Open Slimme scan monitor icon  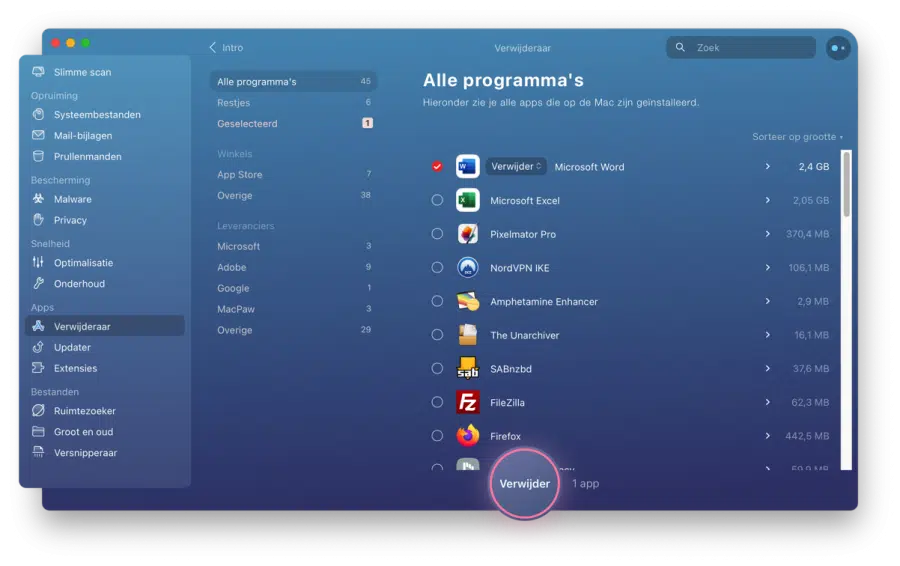point(38,72)
